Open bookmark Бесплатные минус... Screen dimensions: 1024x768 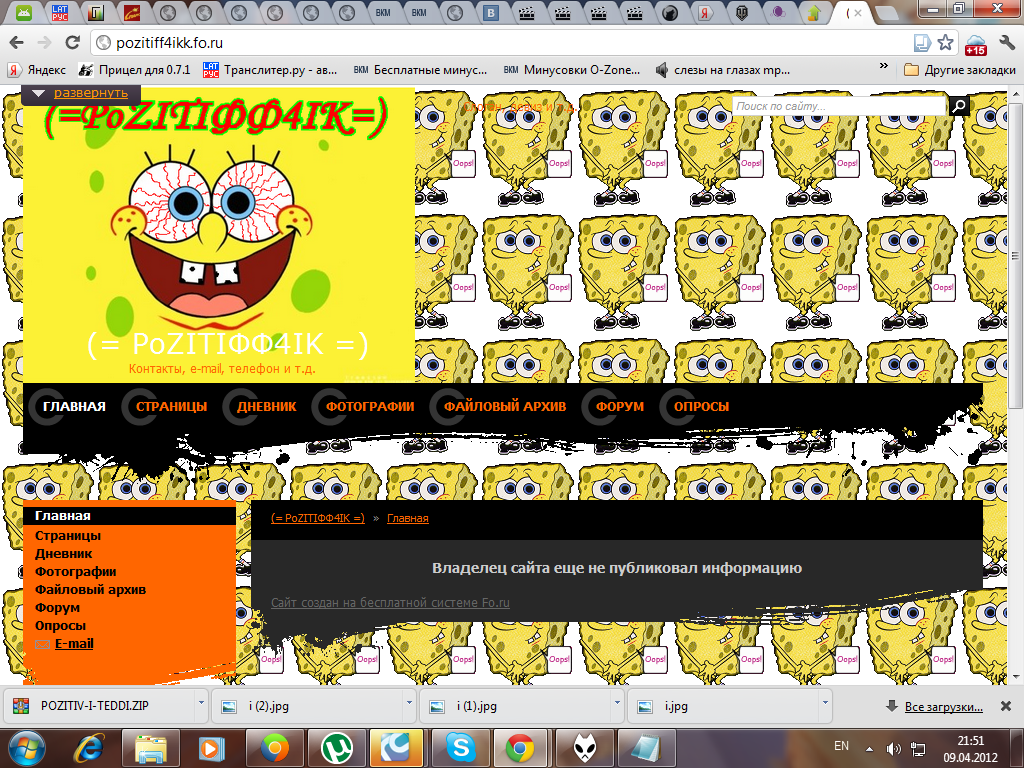(x=421, y=70)
